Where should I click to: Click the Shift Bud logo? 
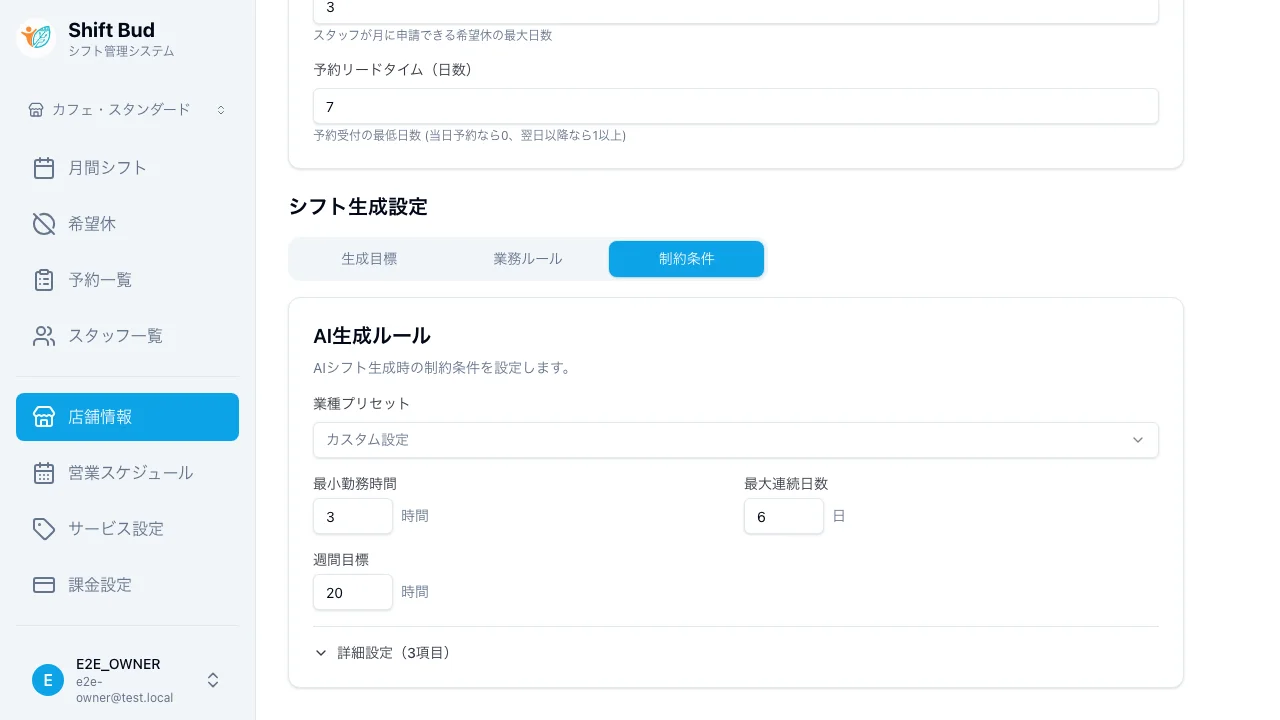(36, 36)
